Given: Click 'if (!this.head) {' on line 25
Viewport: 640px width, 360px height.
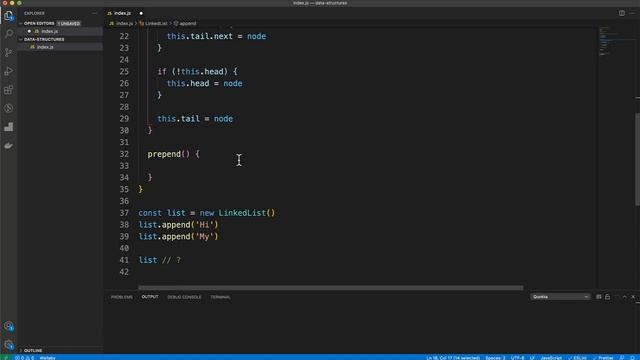Looking at the screenshot, I should 198,71.
